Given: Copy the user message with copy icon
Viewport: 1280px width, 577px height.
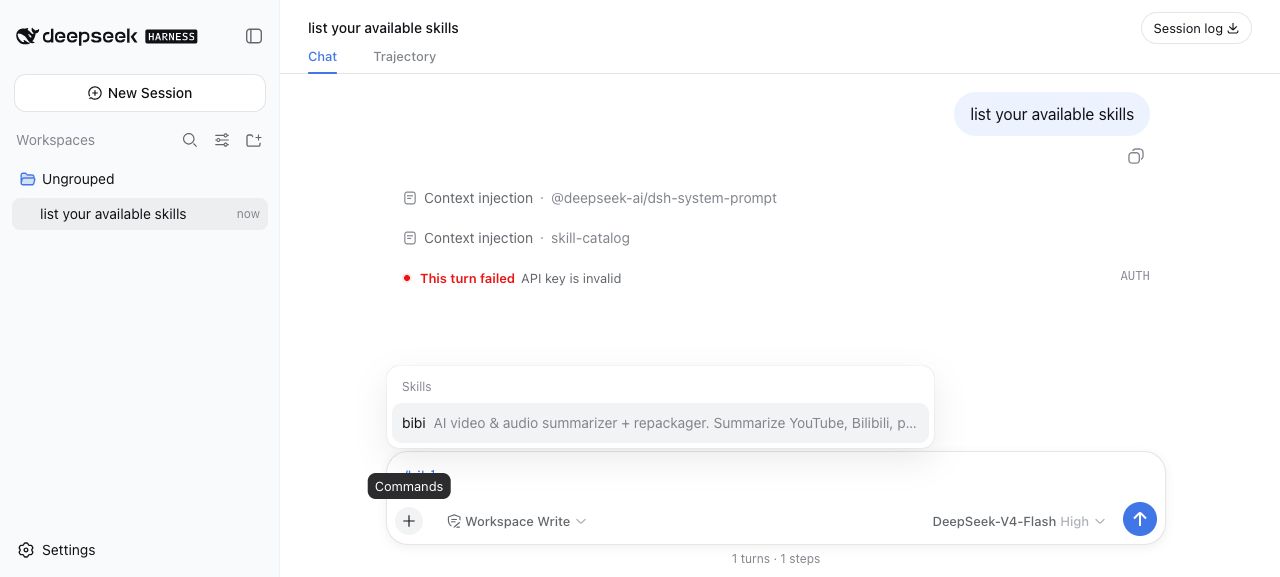Looking at the screenshot, I should tap(1136, 156).
